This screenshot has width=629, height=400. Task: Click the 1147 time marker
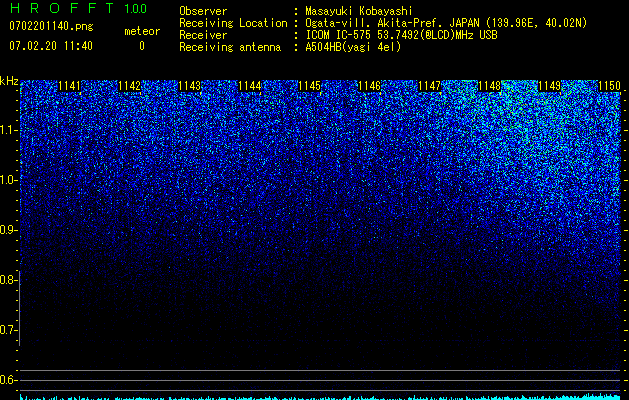430,86
